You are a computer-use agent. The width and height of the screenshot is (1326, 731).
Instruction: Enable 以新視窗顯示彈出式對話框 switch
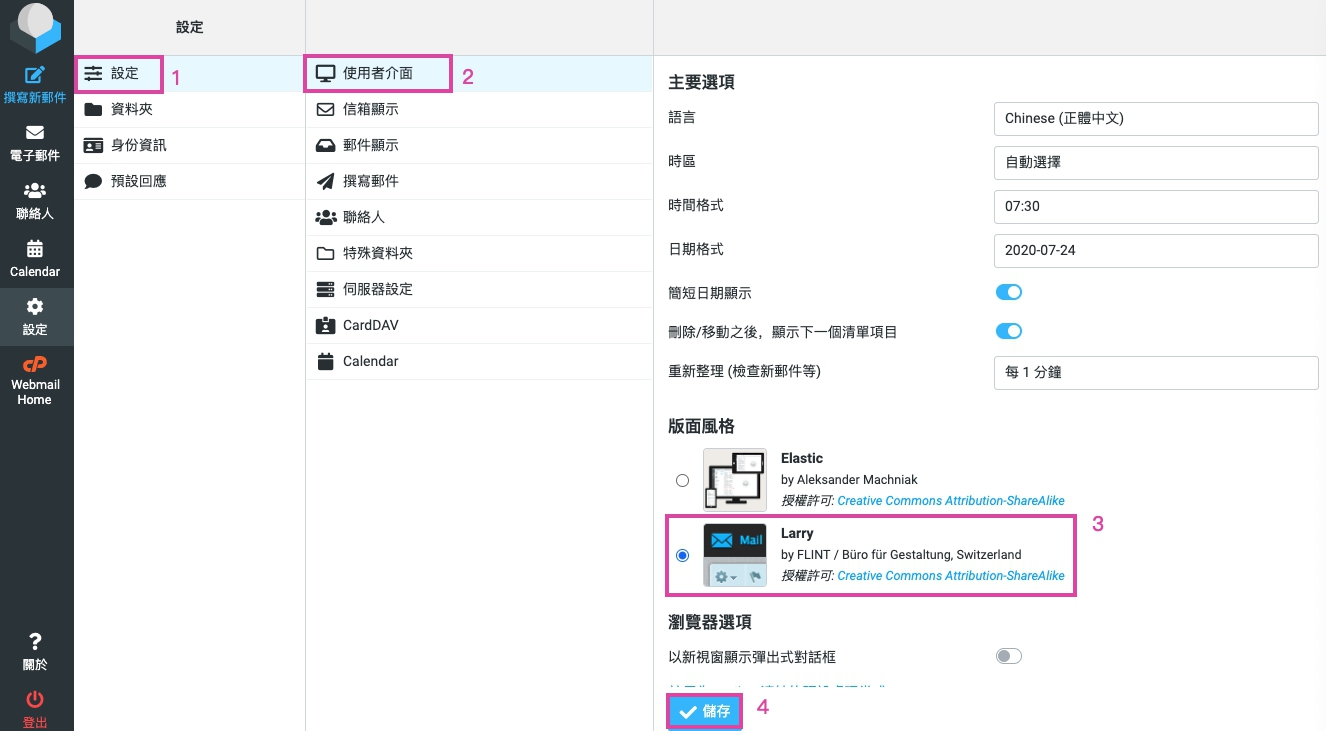[x=1008, y=656]
